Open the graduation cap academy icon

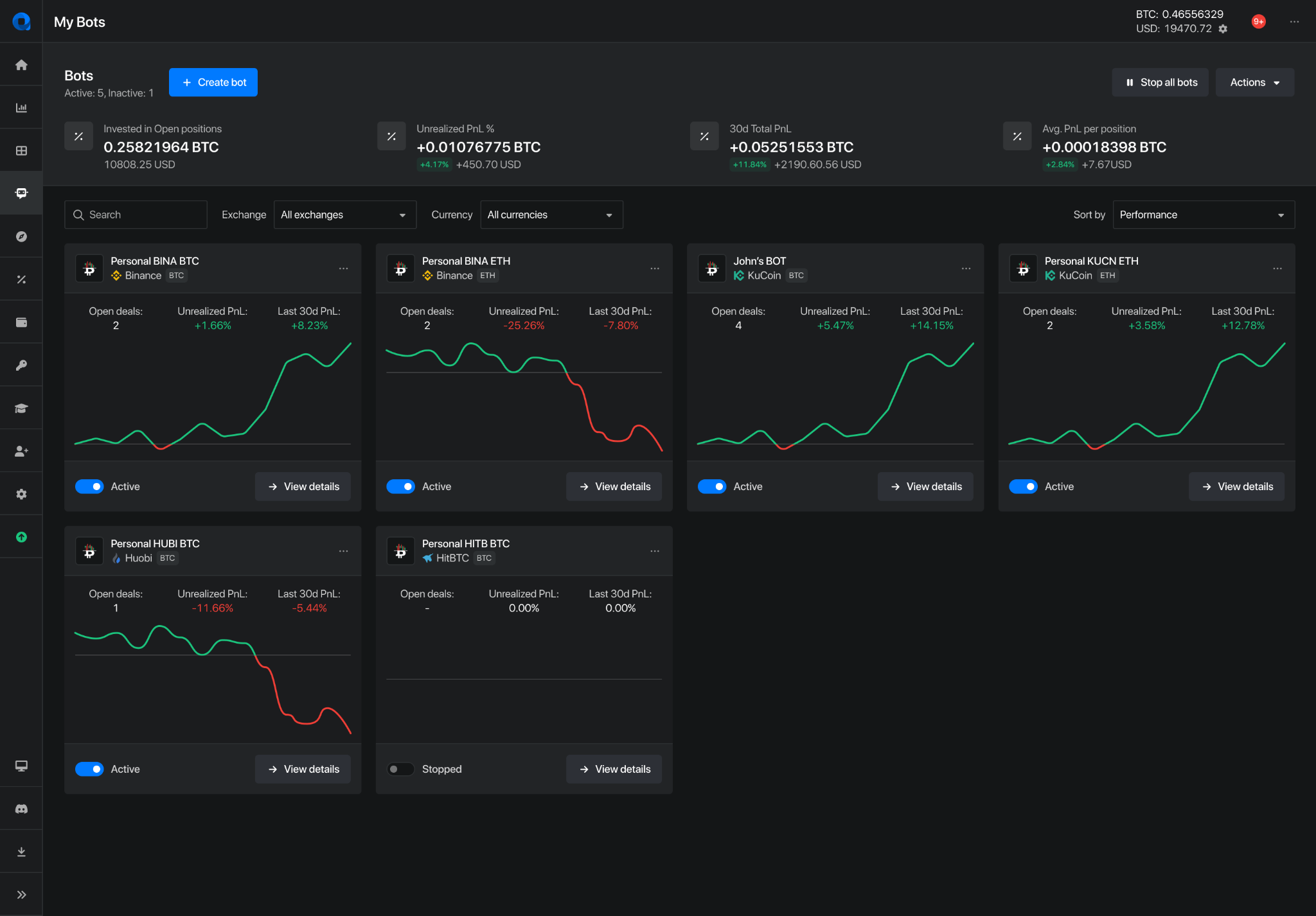coord(21,409)
